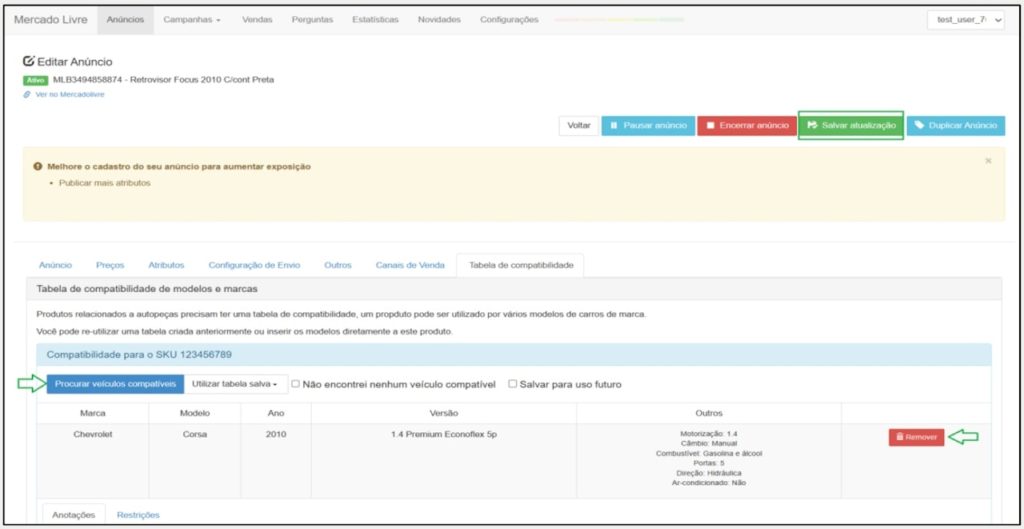Click the Publicar mais atributos bullet text
Screen dimensions: 1024x529
click(x=104, y=183)
